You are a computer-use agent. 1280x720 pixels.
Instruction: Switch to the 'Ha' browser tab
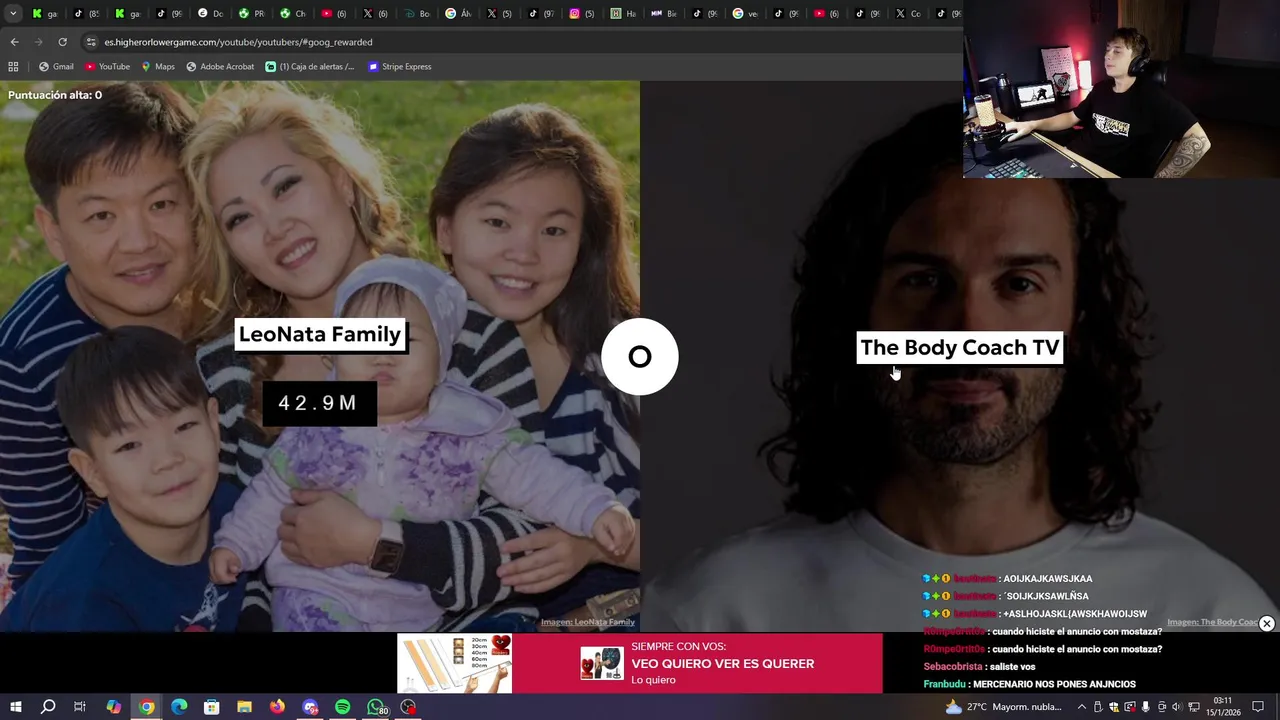coord(623,14)
